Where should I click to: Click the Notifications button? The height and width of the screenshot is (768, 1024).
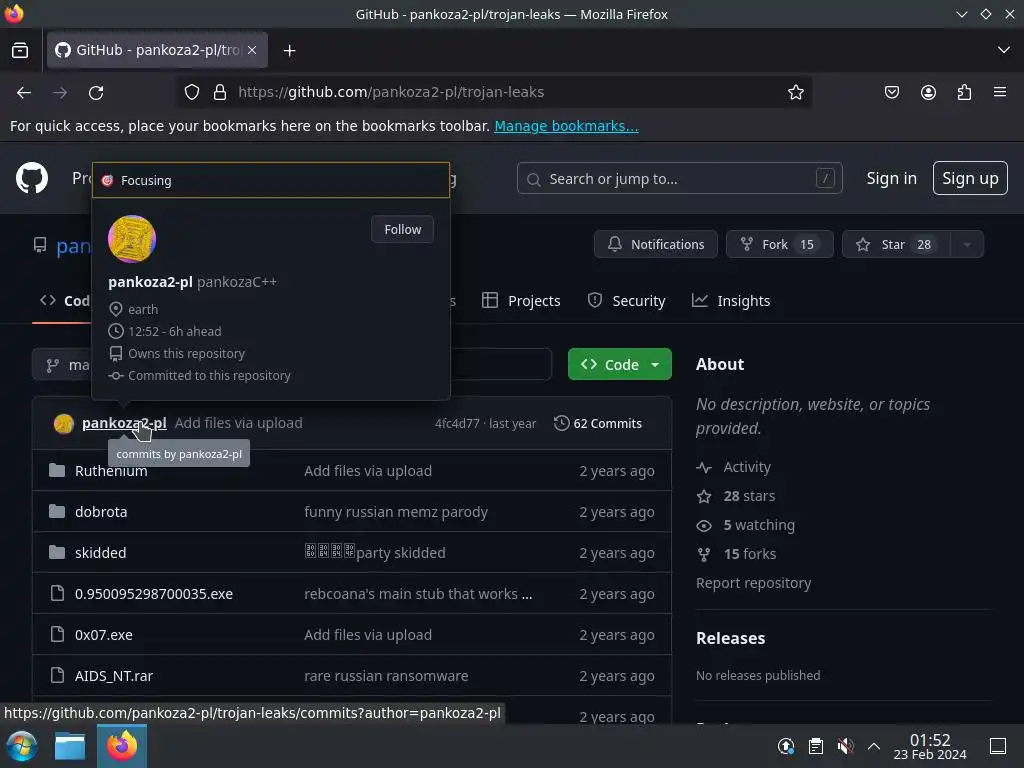656,244
